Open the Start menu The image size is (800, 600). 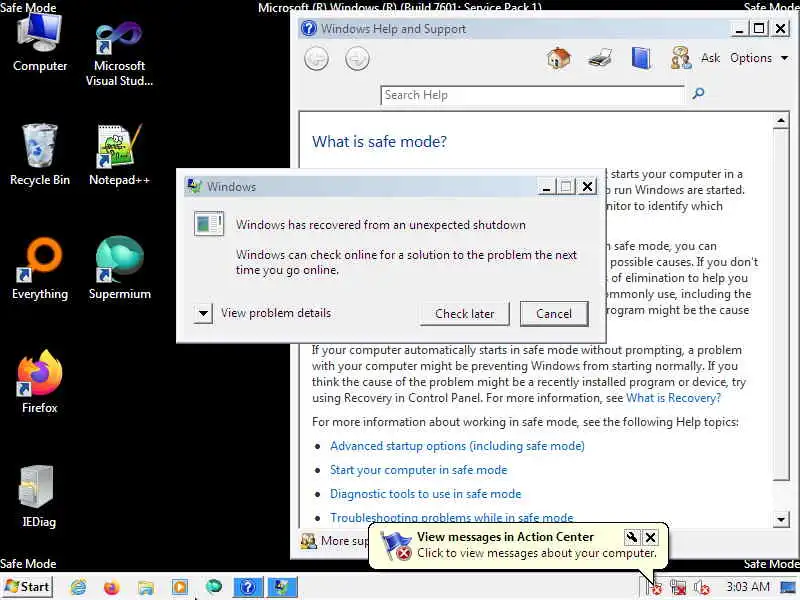tap(28, 587)
